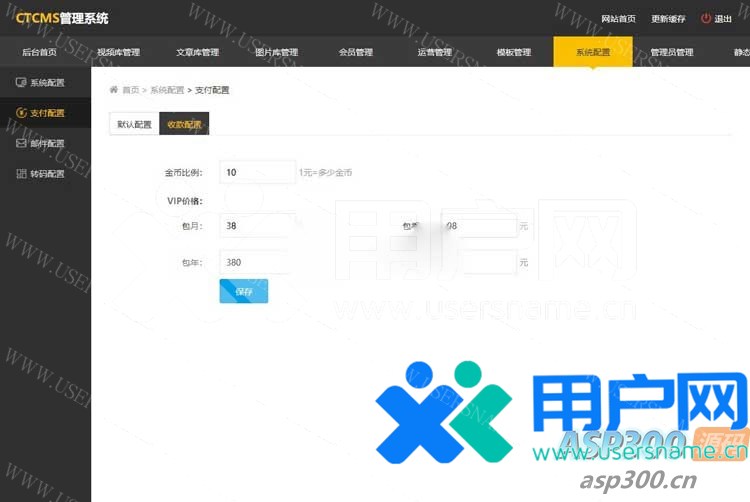Click the 转码配置 grid icon in sidebar

click(21, 174)
